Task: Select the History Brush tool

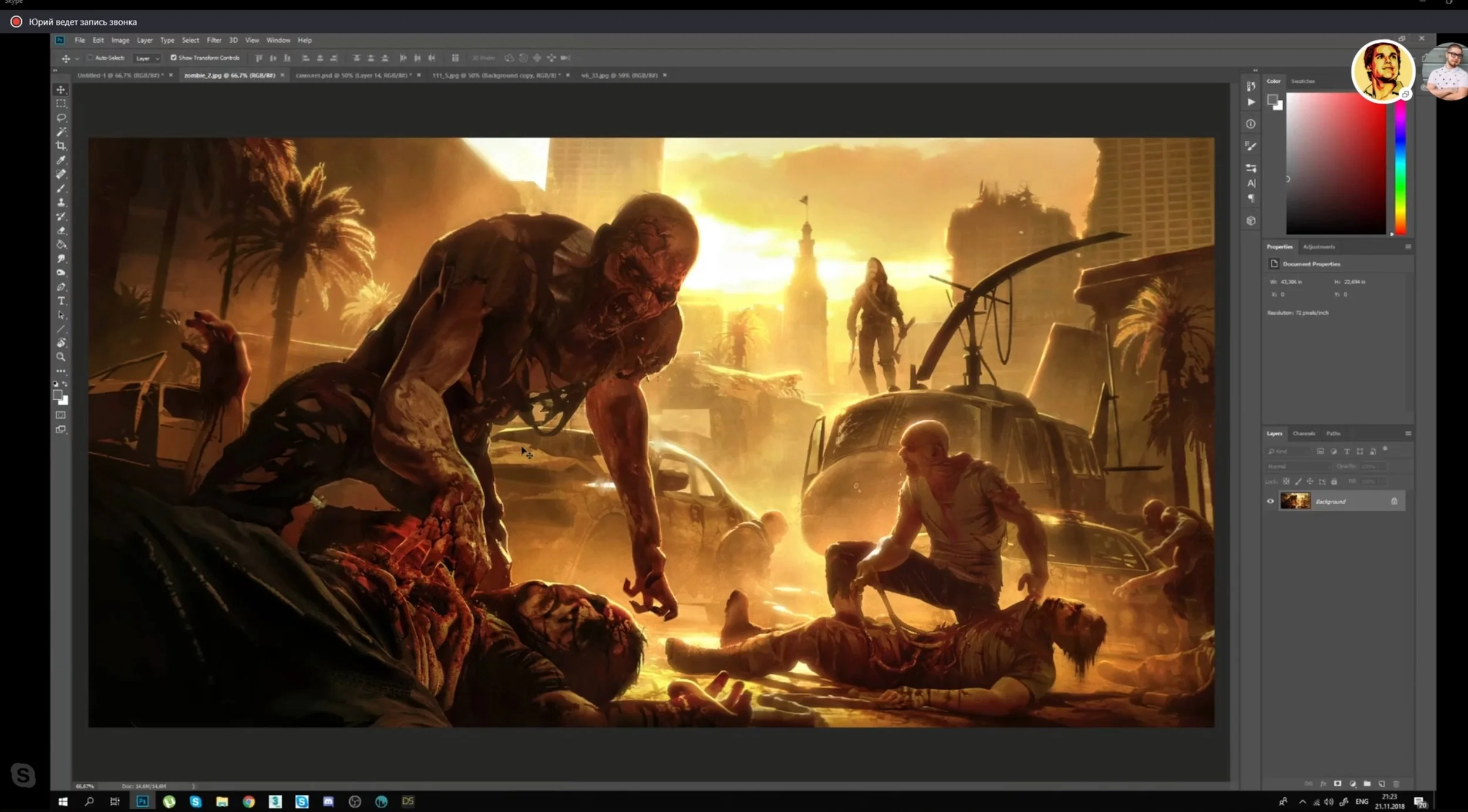Action: pyautogui.click(x=61, y=216)
